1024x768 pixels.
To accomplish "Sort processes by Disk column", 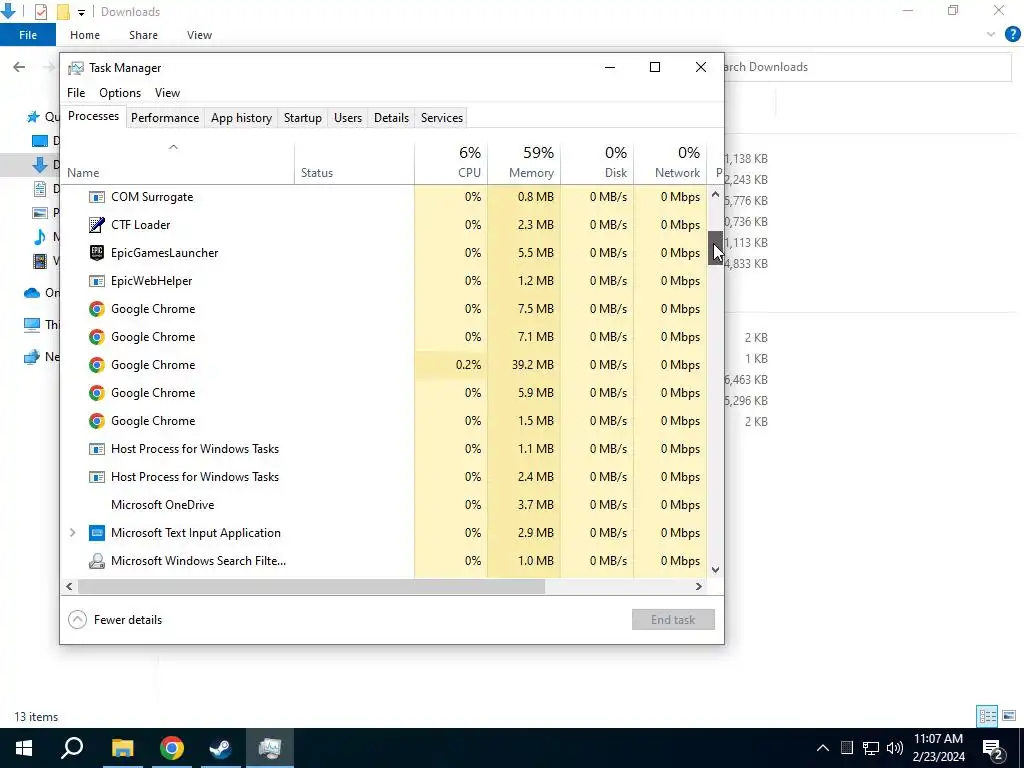I will (597, 162).
